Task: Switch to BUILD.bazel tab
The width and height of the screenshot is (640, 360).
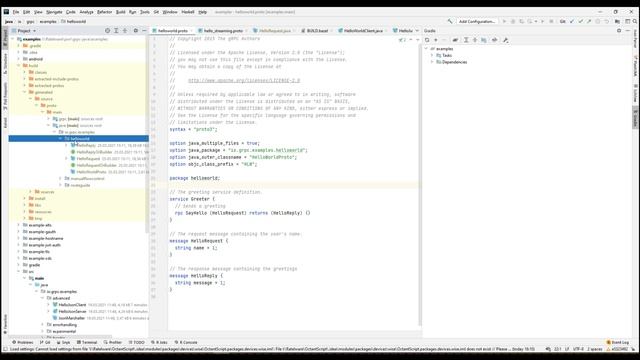Action: click(317, 31)
